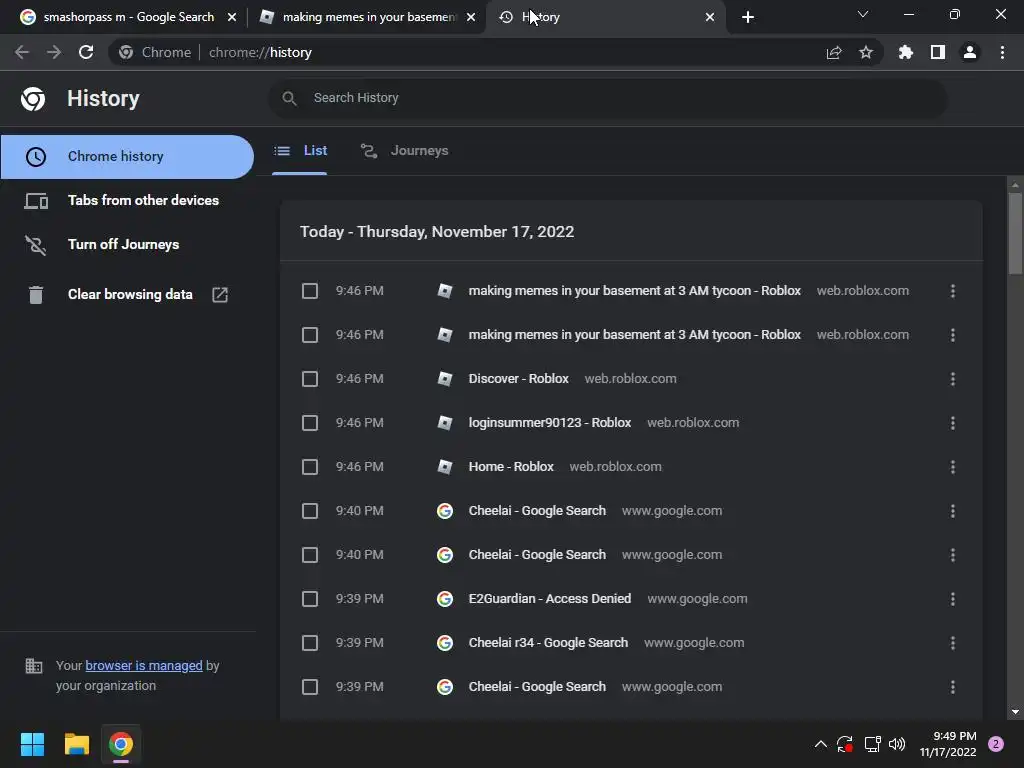Open more actions for loginsummer90123 - Roblox
The width and height of the screenshot is (1024, 768).
point(953,423)
